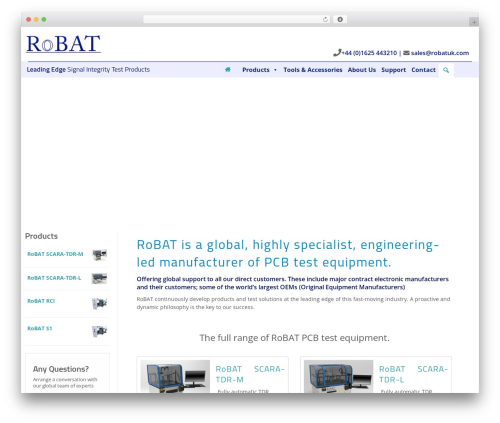Image resolution: width=500 pixels, height=423 pixels.
Task: Click the Products sidebar heading
Action: [x=41, y=236]
